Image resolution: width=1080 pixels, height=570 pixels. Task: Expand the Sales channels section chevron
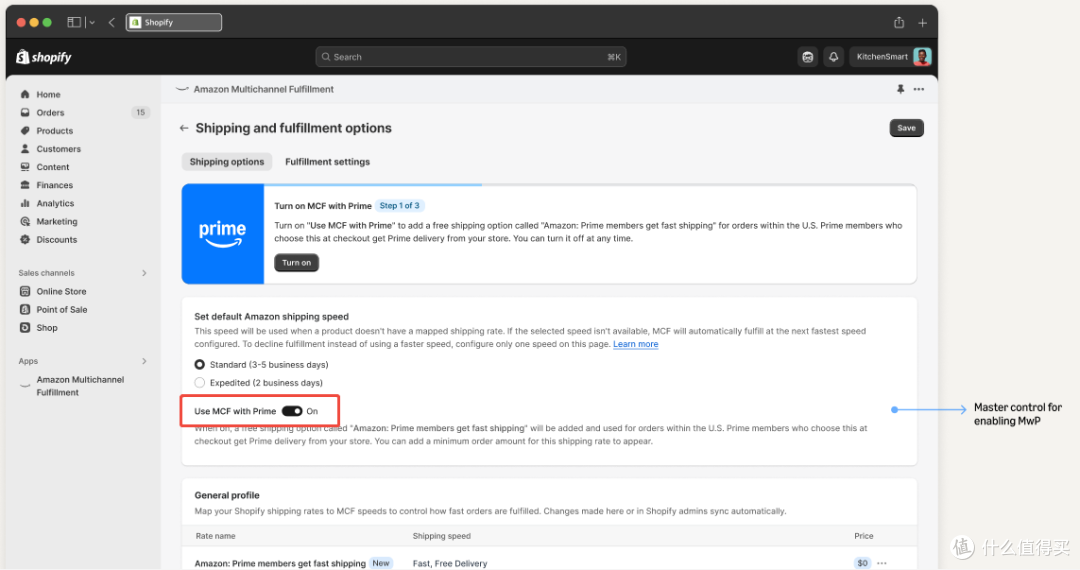click(x=144, y=273)
